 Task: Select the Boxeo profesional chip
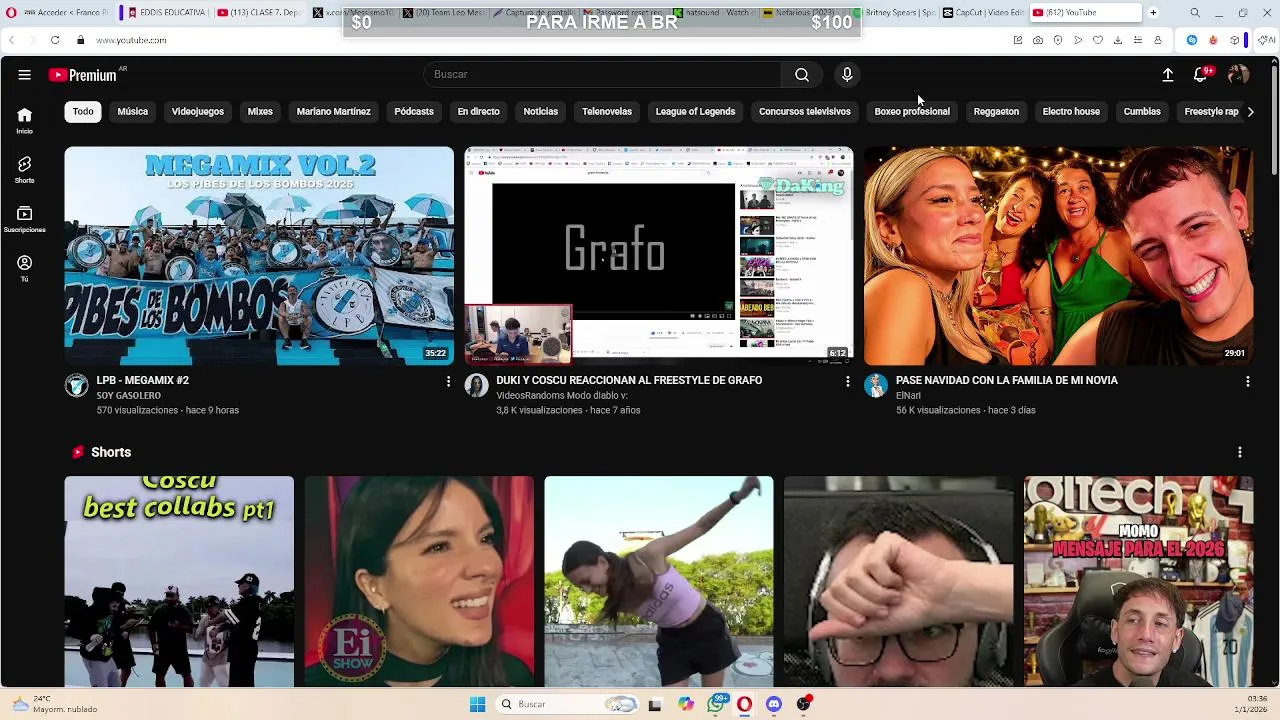click(912, 112)
